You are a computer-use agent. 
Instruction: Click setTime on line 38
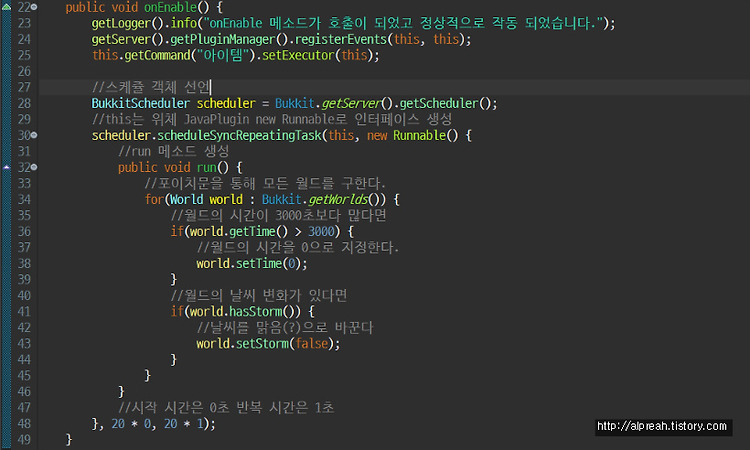point(259,263)
